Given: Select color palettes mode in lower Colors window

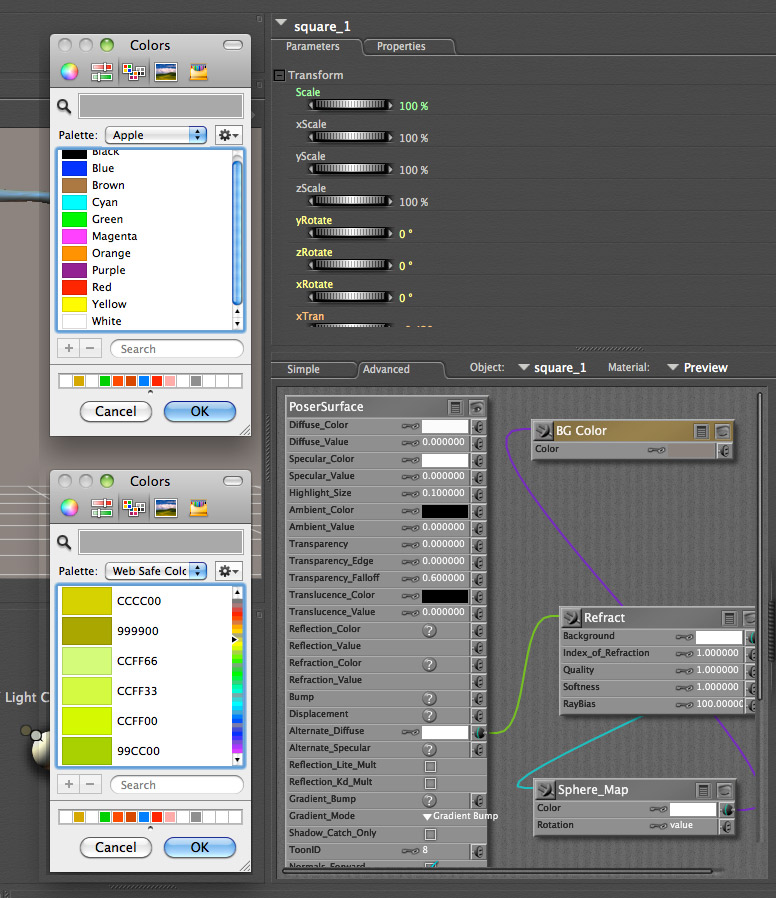Looking at the screenshot, I should coord(133,508).
